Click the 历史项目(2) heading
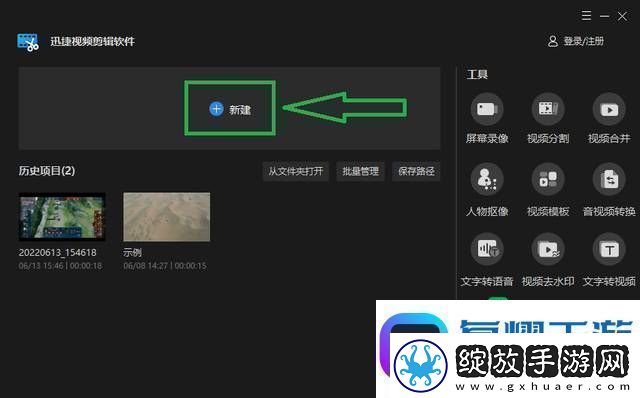This screenshot has width=640, height=398. (x=47, y=171)
